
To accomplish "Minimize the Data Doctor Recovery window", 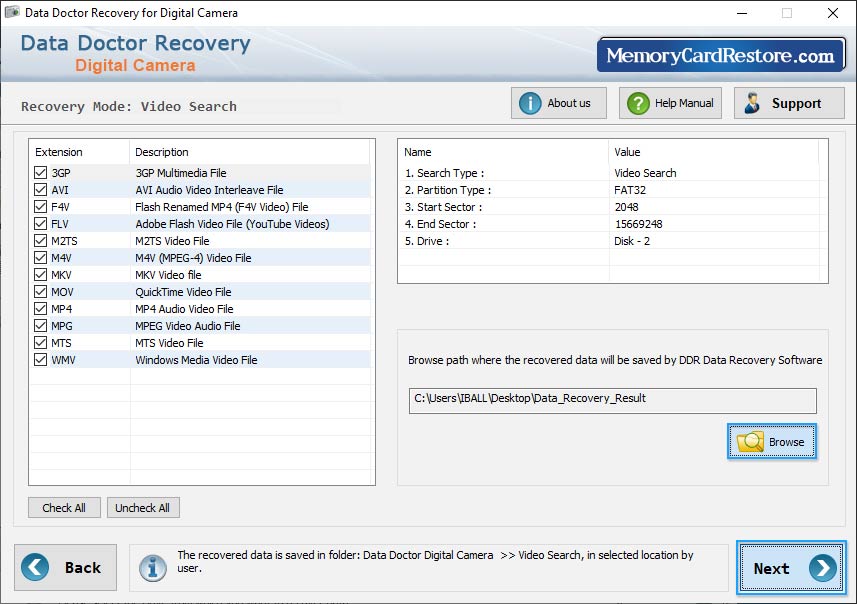I will pos(742,13).
